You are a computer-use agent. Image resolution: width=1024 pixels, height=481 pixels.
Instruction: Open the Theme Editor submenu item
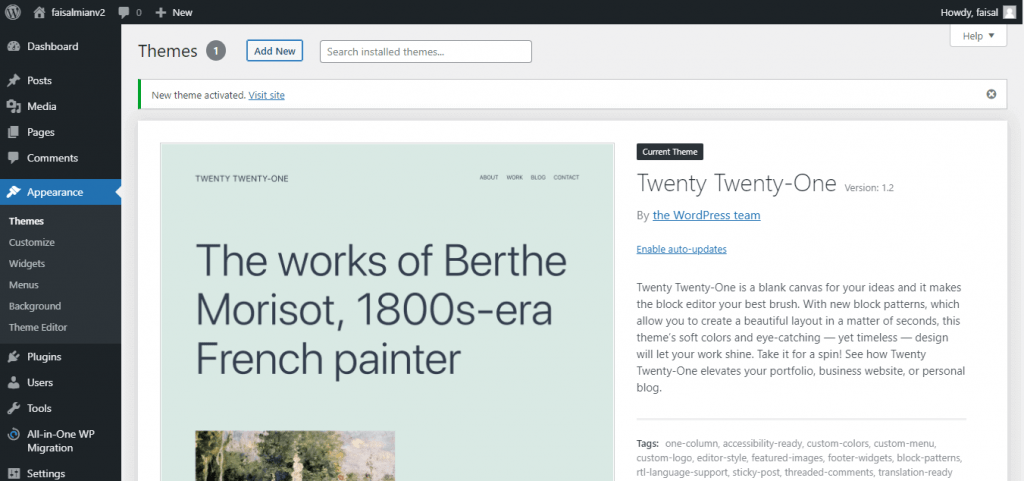point(38,327)
